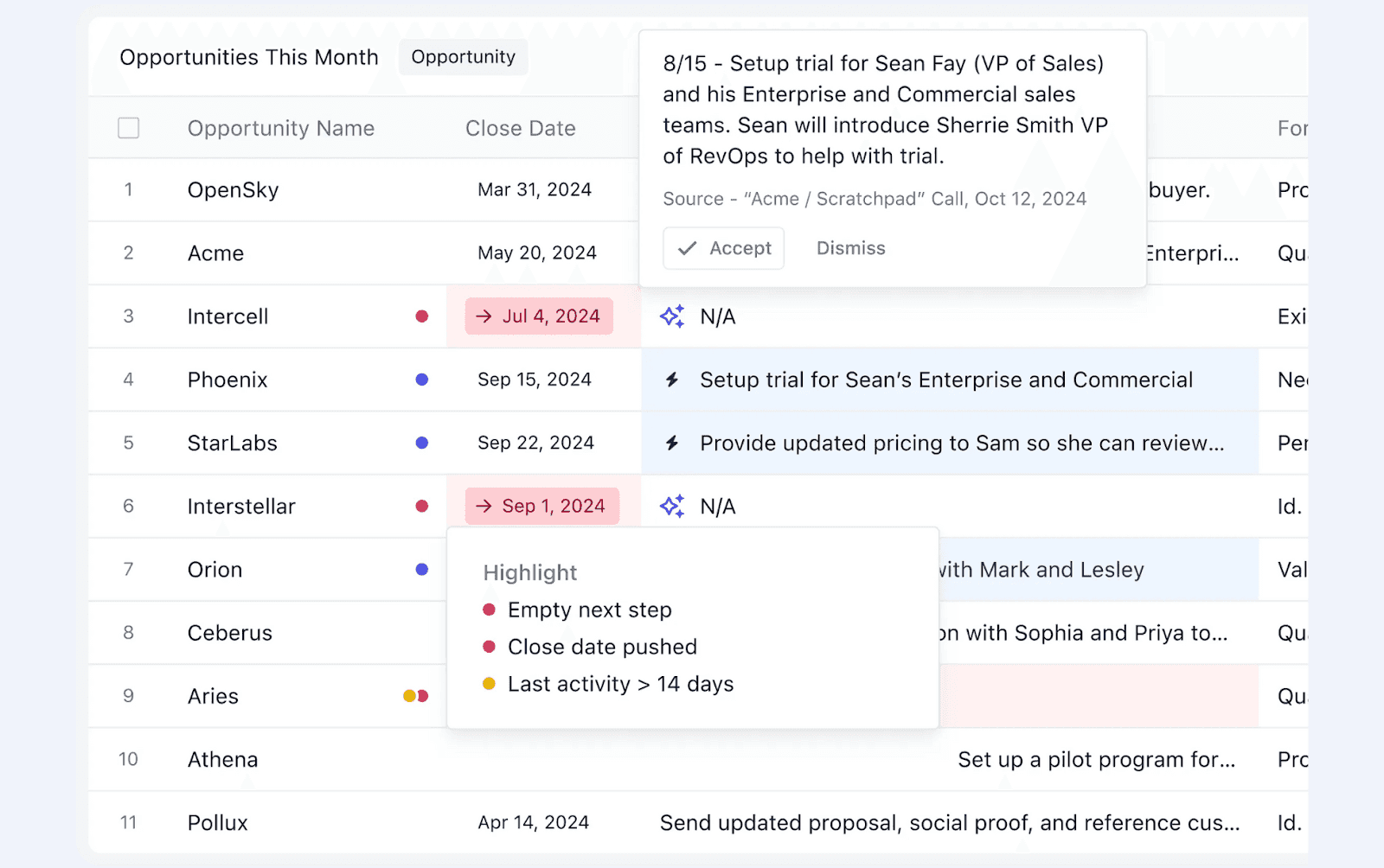Viewport: 1384px width, 868px height.
Task: Accept the suggested trial setup update
Action: coord(724,248)
